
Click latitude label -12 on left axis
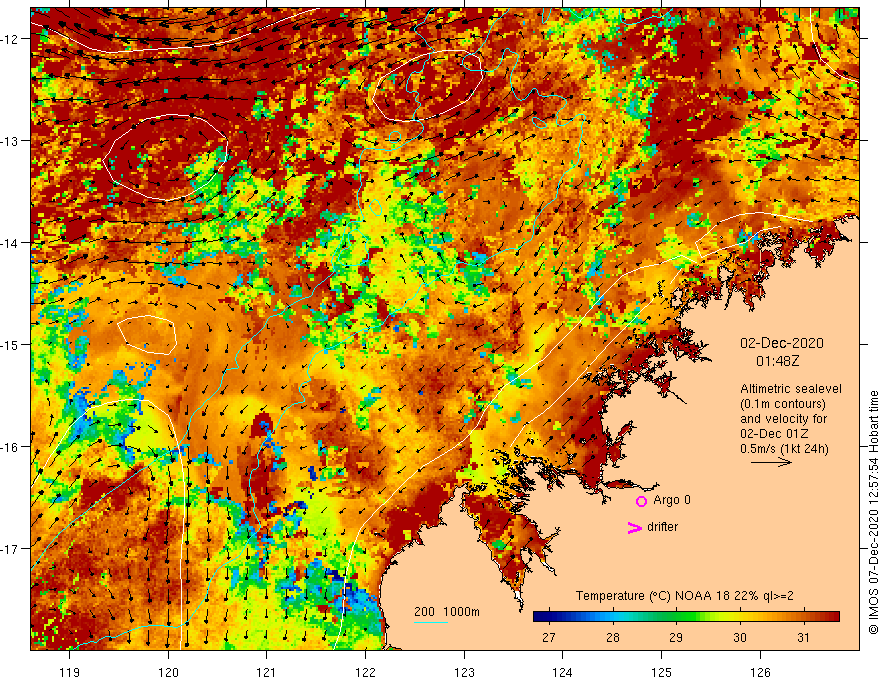point(11,39)
